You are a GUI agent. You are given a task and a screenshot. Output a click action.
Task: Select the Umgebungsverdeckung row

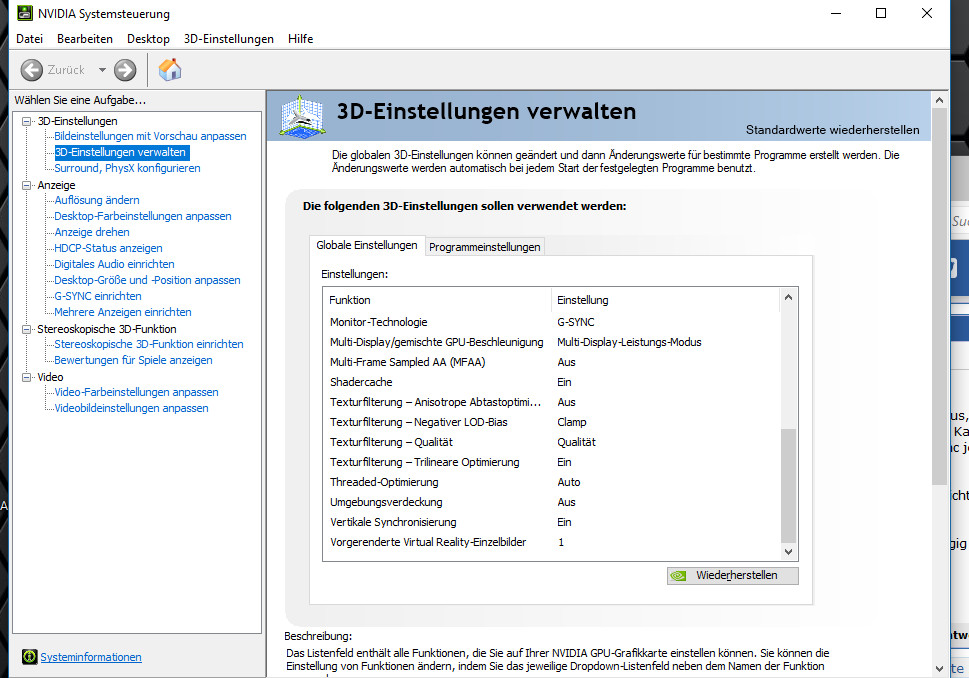pyautogui.click(x=552, y=502)
